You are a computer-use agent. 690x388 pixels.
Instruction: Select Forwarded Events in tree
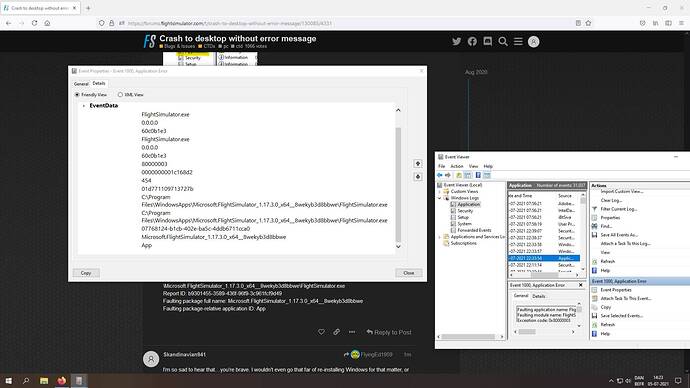coord(474,231)
